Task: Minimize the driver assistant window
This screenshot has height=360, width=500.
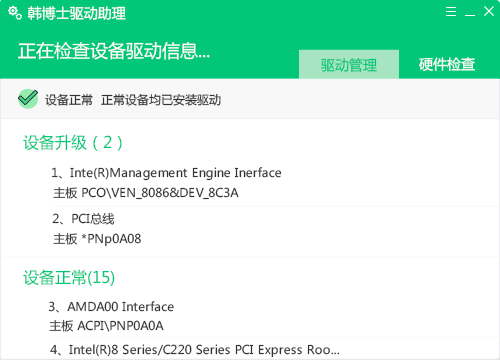Action: (x=470, y=15)
